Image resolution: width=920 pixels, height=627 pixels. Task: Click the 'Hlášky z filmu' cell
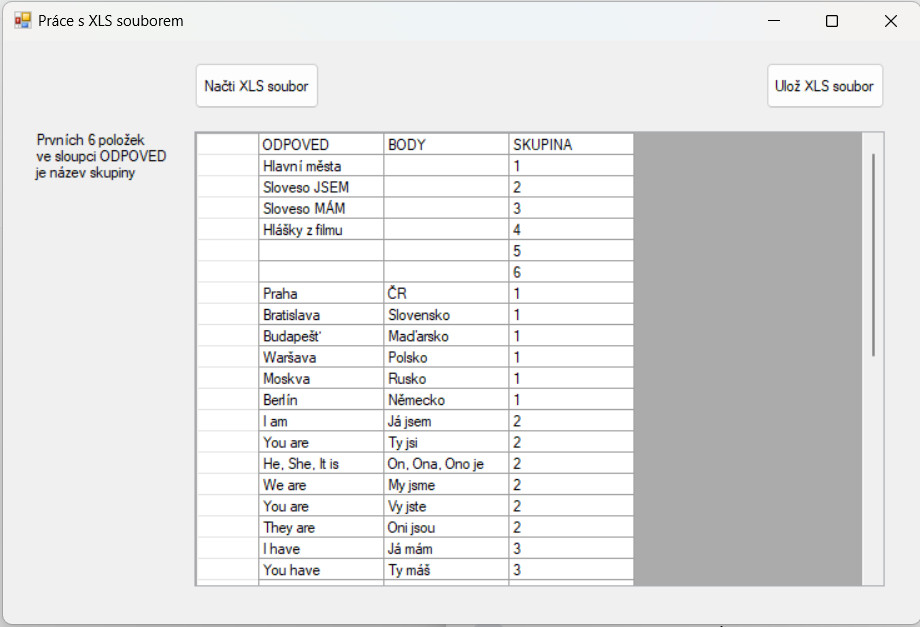point(321,229)
